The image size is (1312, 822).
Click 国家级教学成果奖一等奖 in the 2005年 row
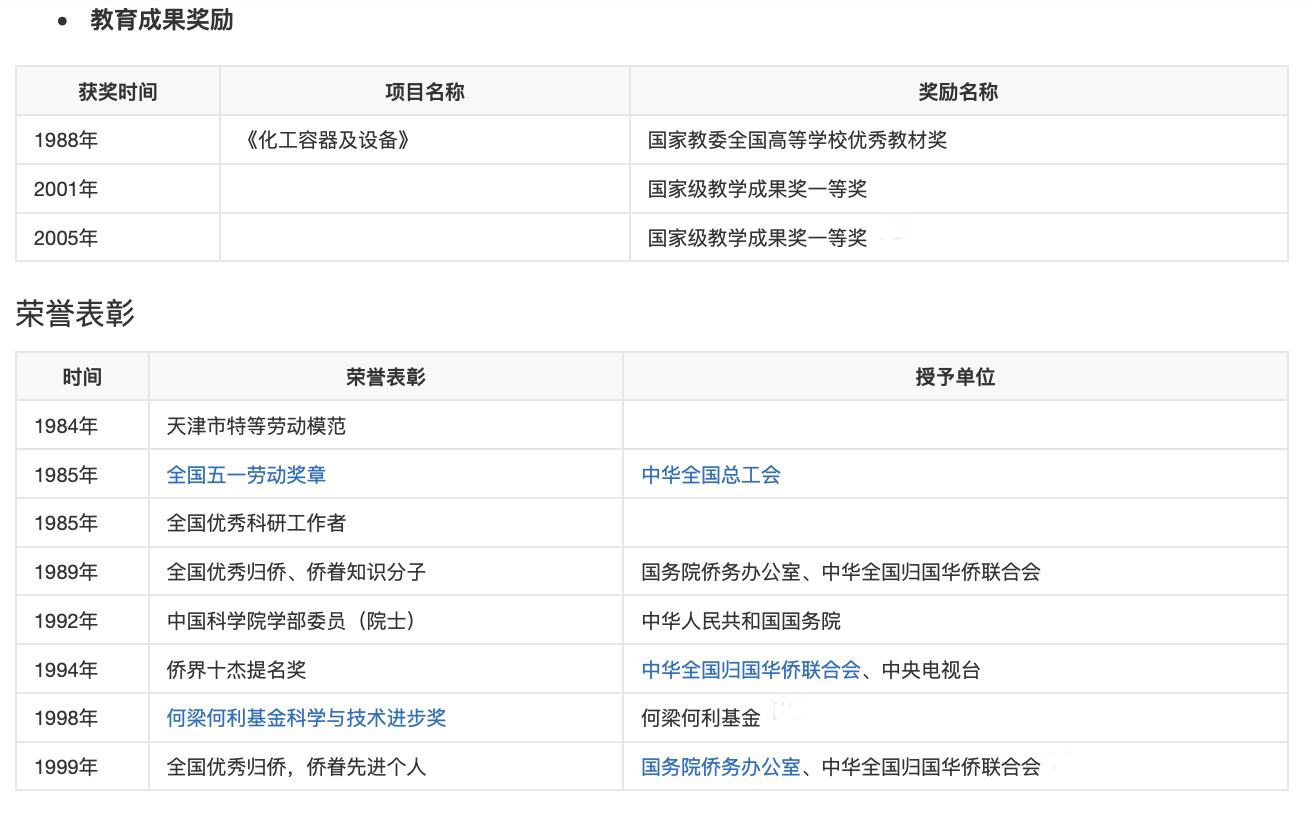(757, 238)
